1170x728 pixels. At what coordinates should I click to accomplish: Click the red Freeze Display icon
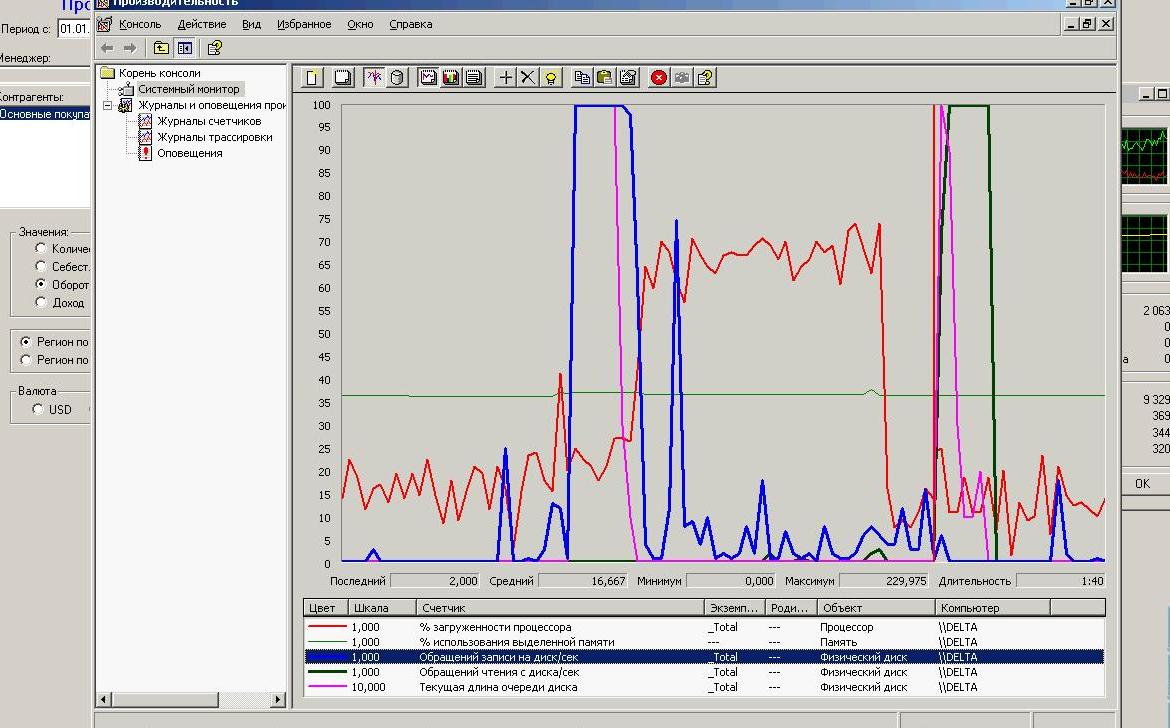[x=659, y=78]
